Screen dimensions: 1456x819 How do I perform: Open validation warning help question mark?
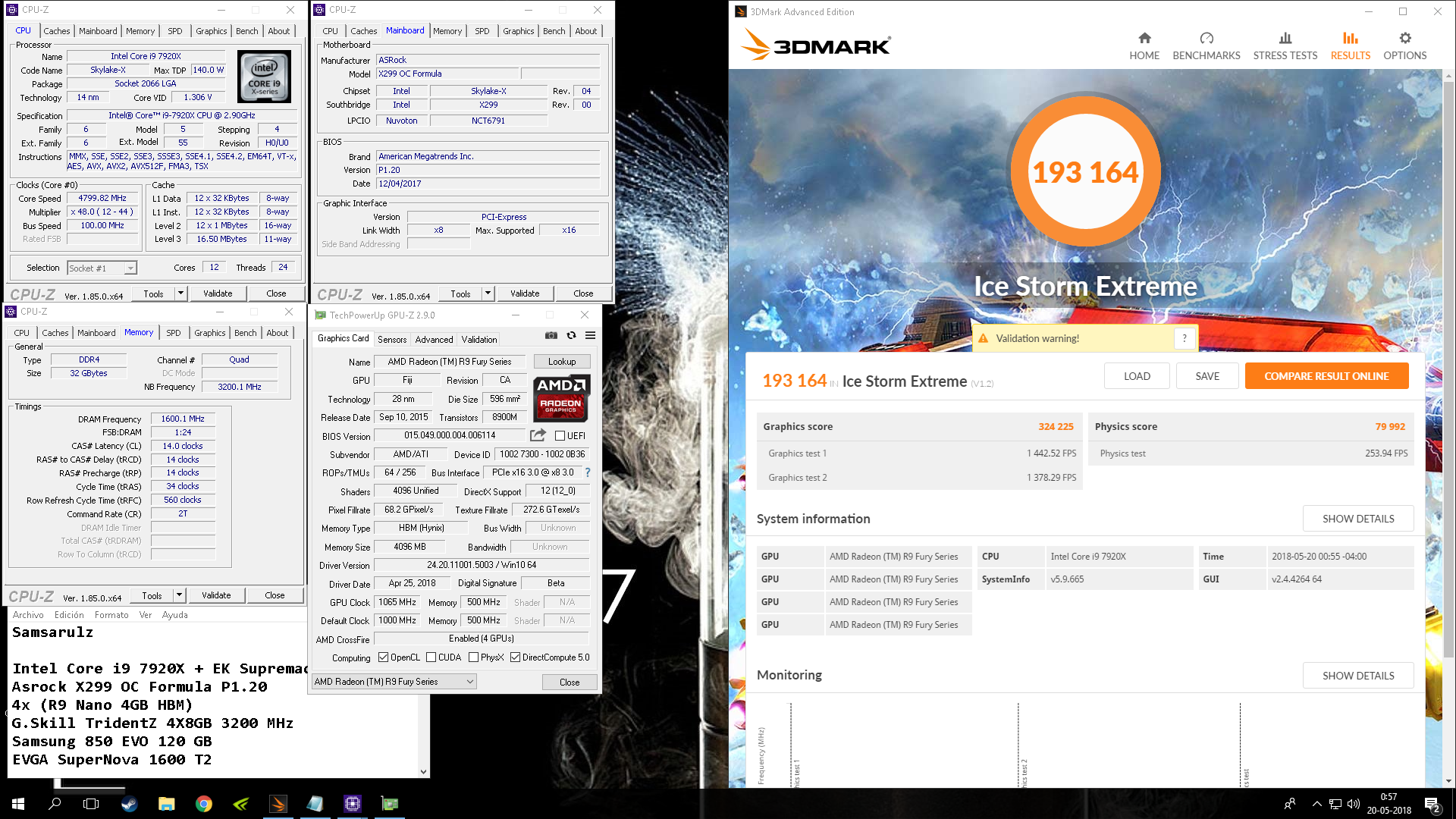pos(1185,338)
